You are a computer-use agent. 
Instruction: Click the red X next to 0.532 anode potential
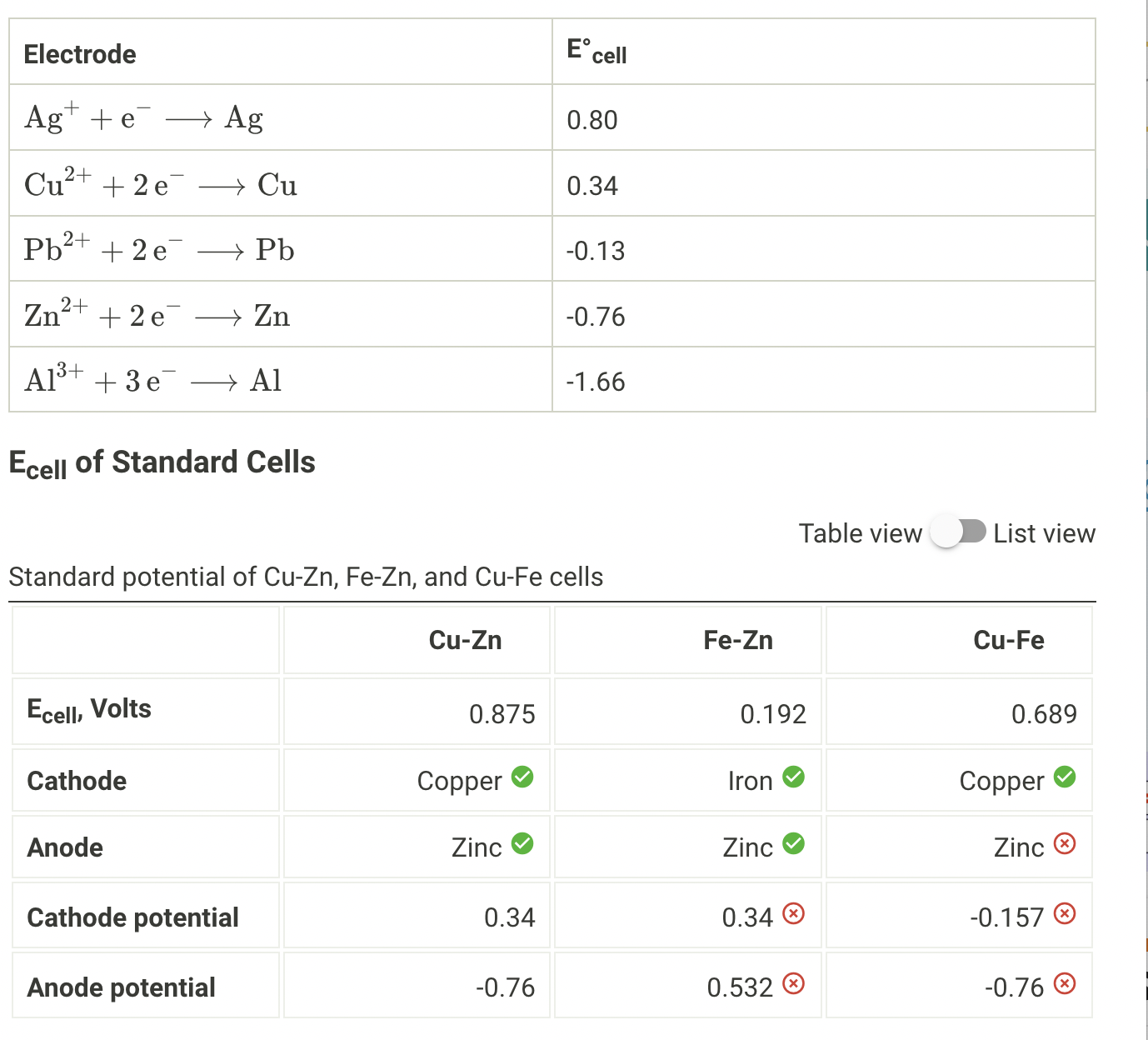point(795,983)
